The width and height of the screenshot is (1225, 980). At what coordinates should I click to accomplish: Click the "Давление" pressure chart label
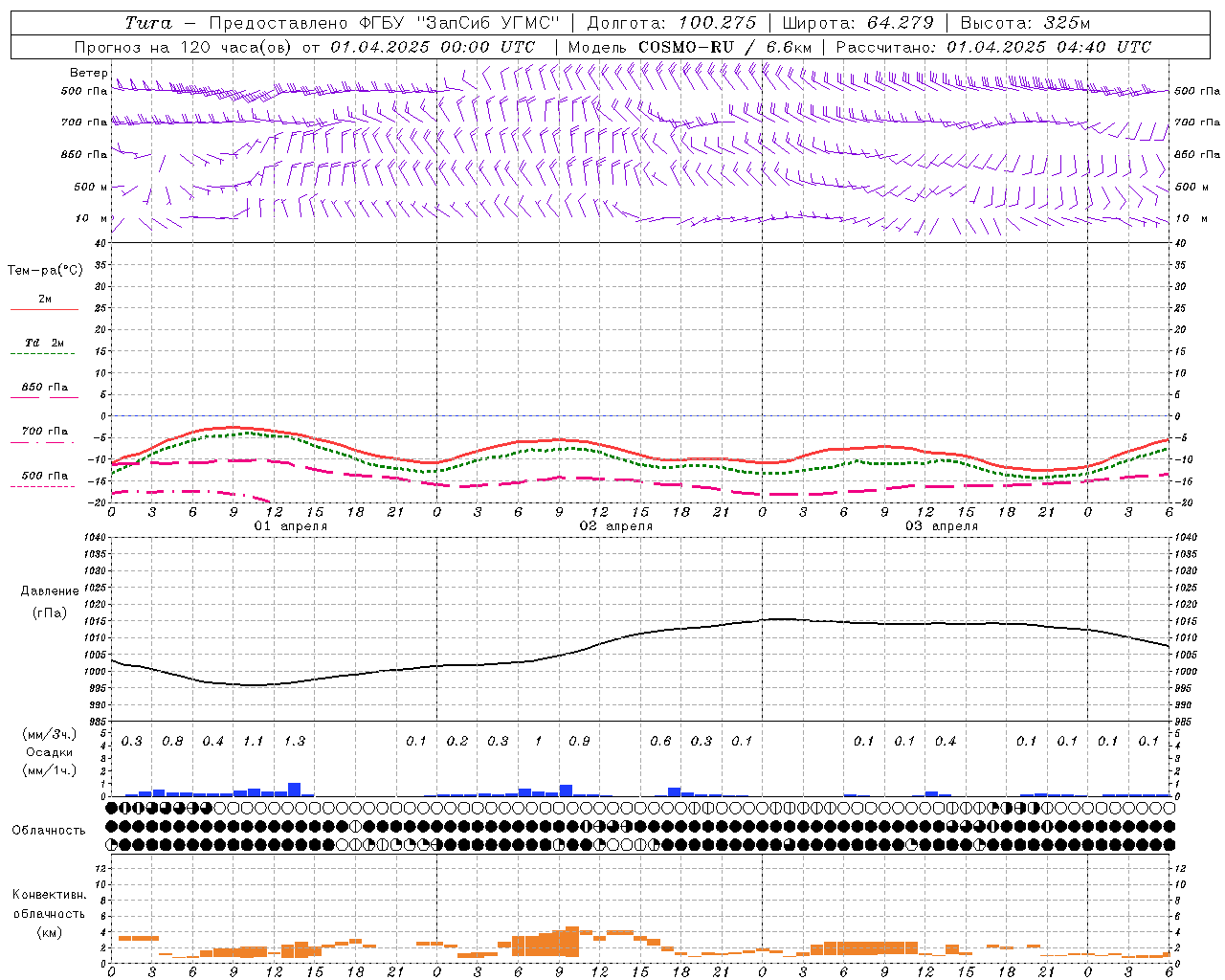49,591
